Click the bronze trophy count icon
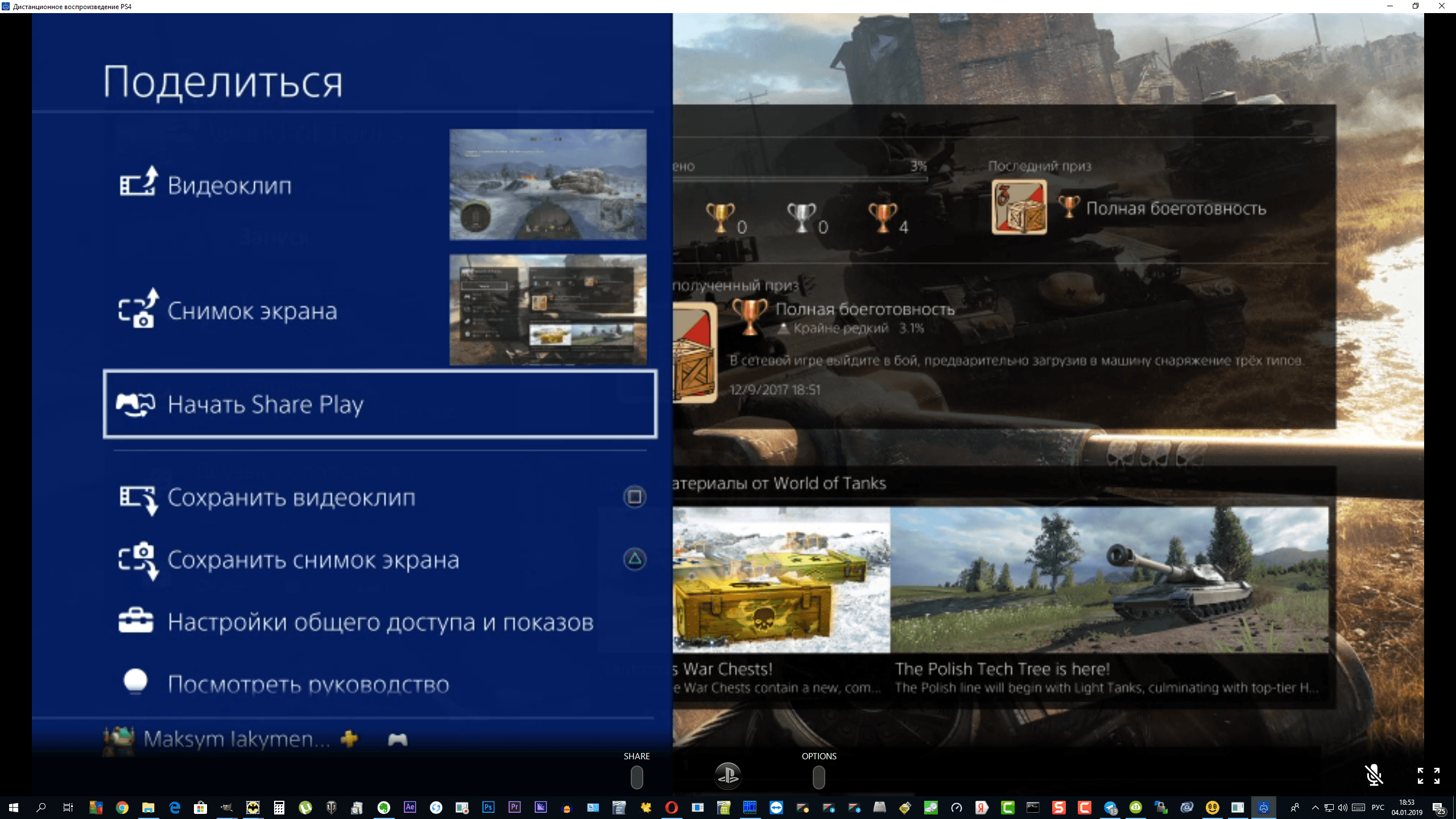Screen dimensions: 1456x819 [883, 218]
